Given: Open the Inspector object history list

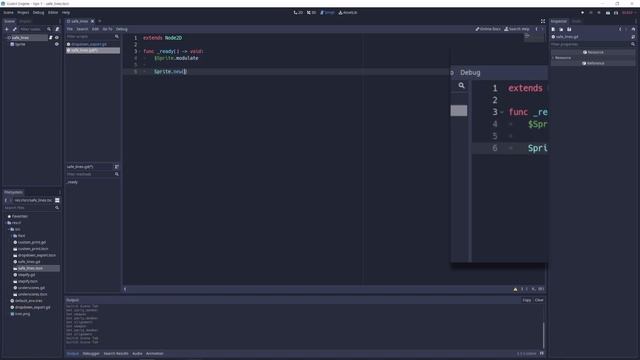Looking at the screenshot, I should (x=633, y=29).
